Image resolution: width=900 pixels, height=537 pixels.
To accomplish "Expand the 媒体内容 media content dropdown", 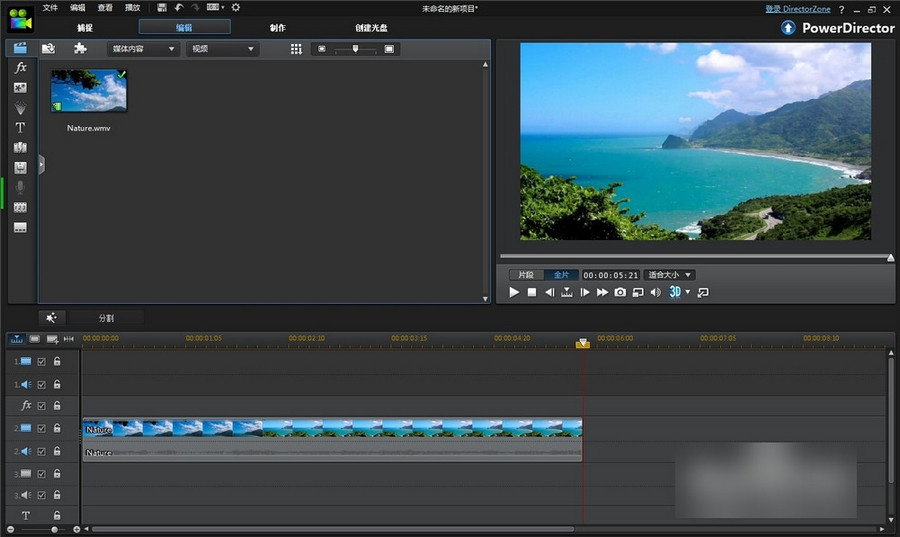I will pyautogui.click(x=143, y=49).
